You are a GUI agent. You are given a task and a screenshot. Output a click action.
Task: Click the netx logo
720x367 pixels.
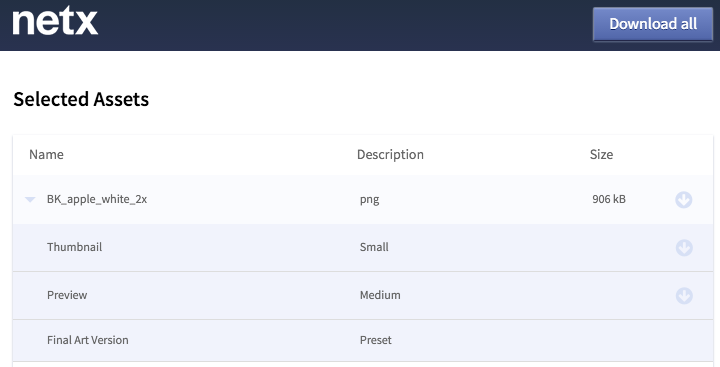coord(55,22)
